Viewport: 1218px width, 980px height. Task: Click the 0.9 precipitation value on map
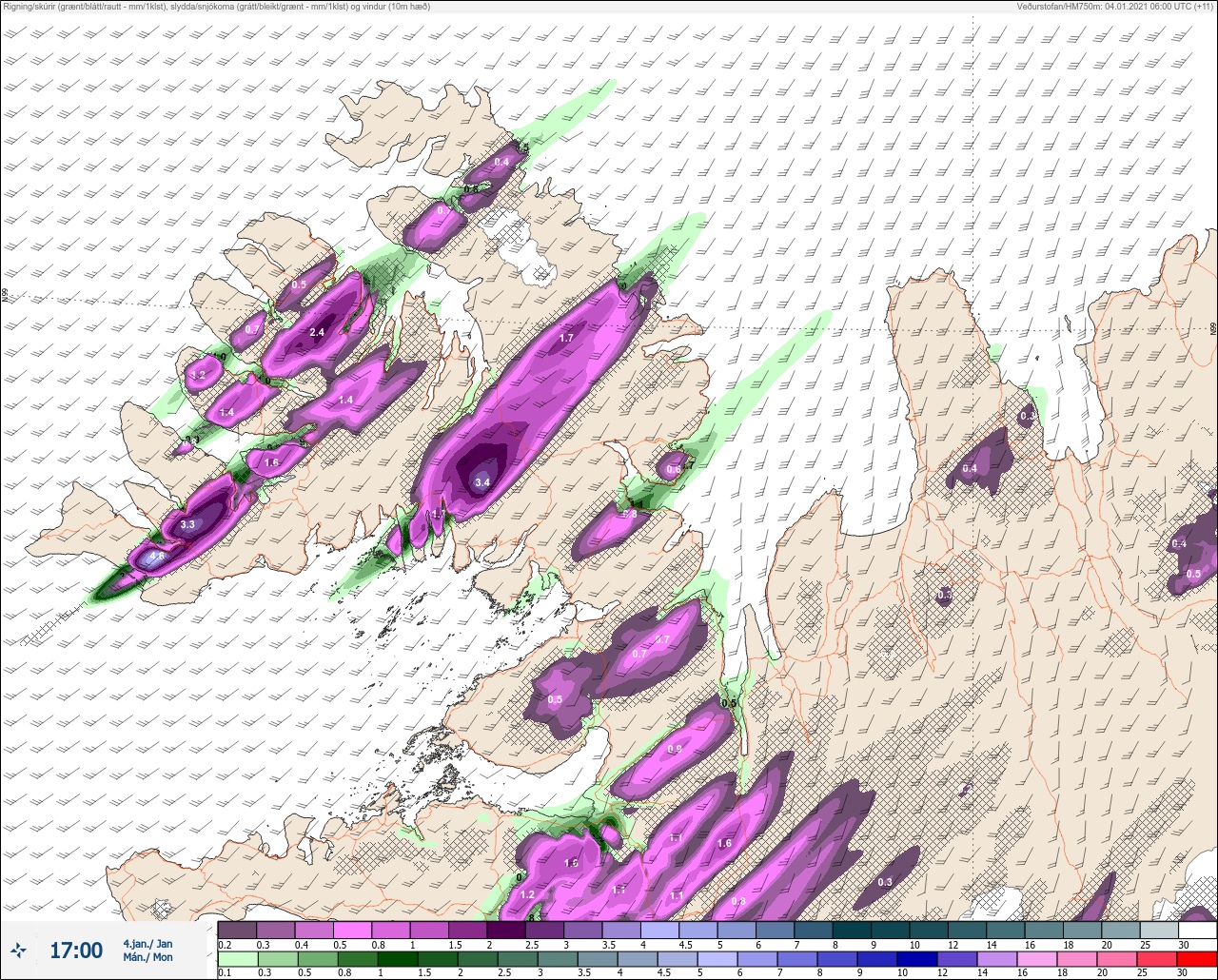[x=675, y=749]
